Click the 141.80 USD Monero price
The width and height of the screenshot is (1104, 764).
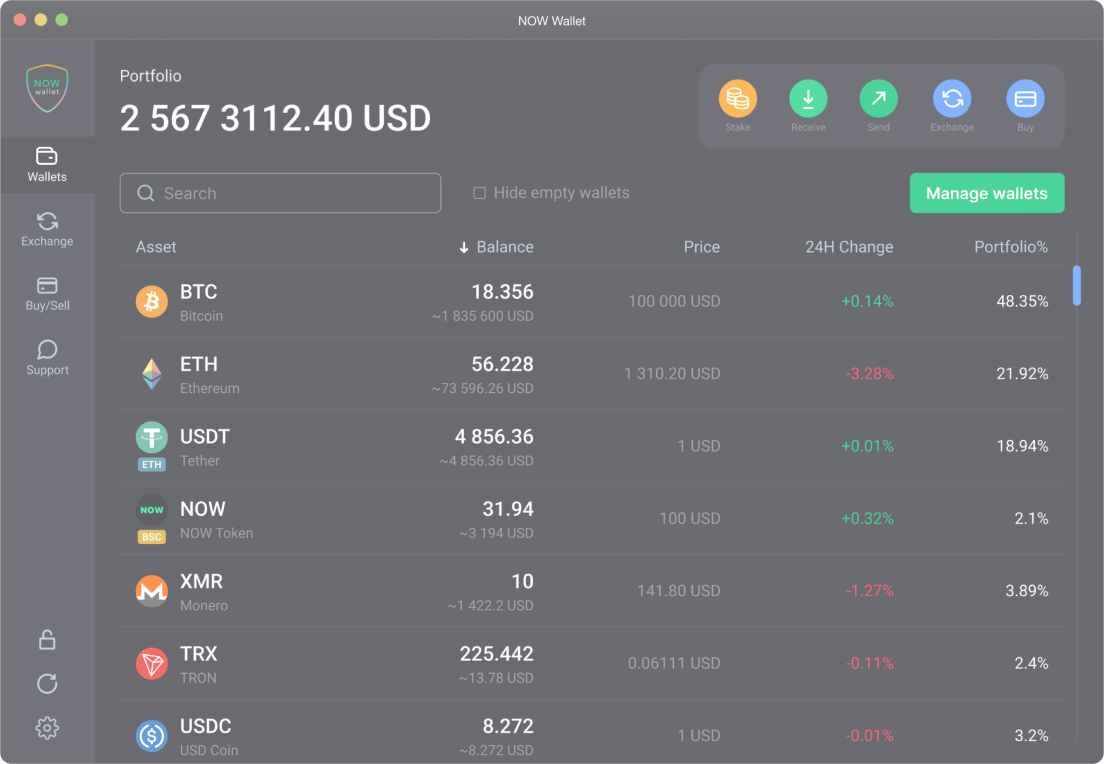coord(679,591)
